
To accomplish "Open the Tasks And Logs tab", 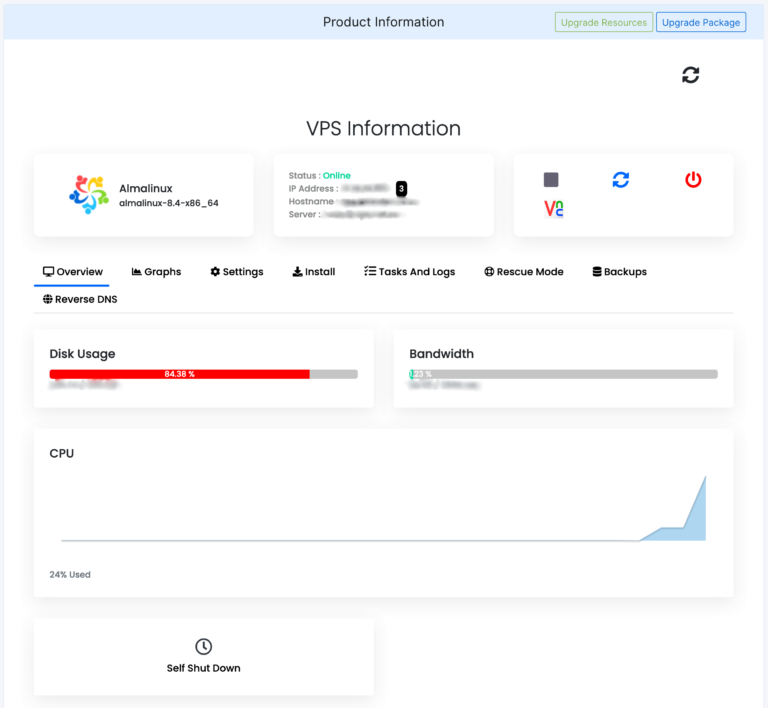I will click(x=409, y=272).
